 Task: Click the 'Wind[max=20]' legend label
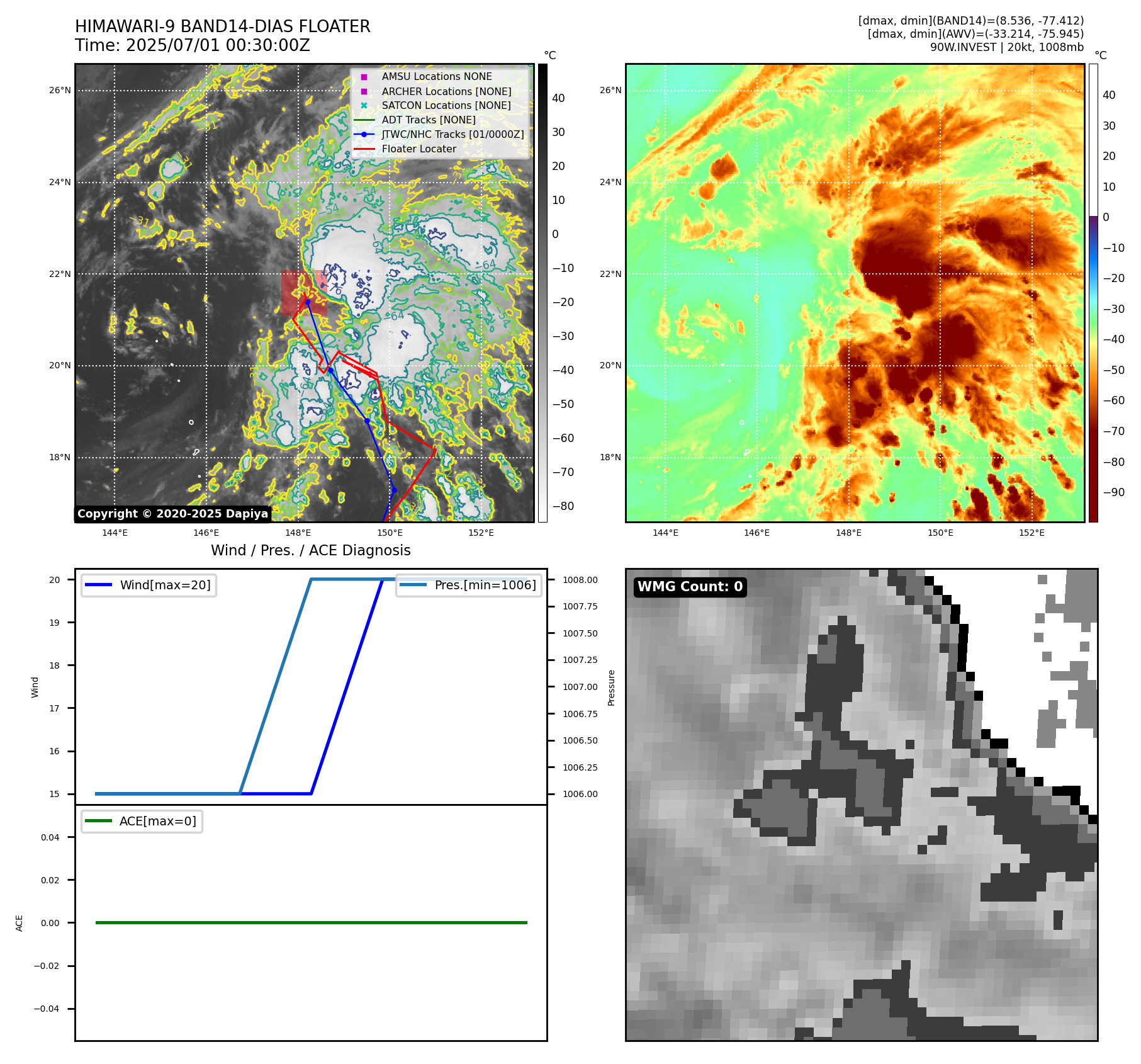pyautogui.click(x=166, y=585)
